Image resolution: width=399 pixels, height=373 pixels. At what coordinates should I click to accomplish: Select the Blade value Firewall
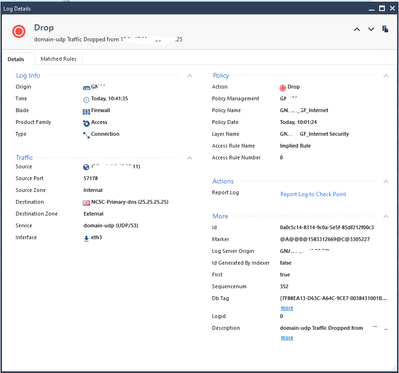[x=100, y=110]
